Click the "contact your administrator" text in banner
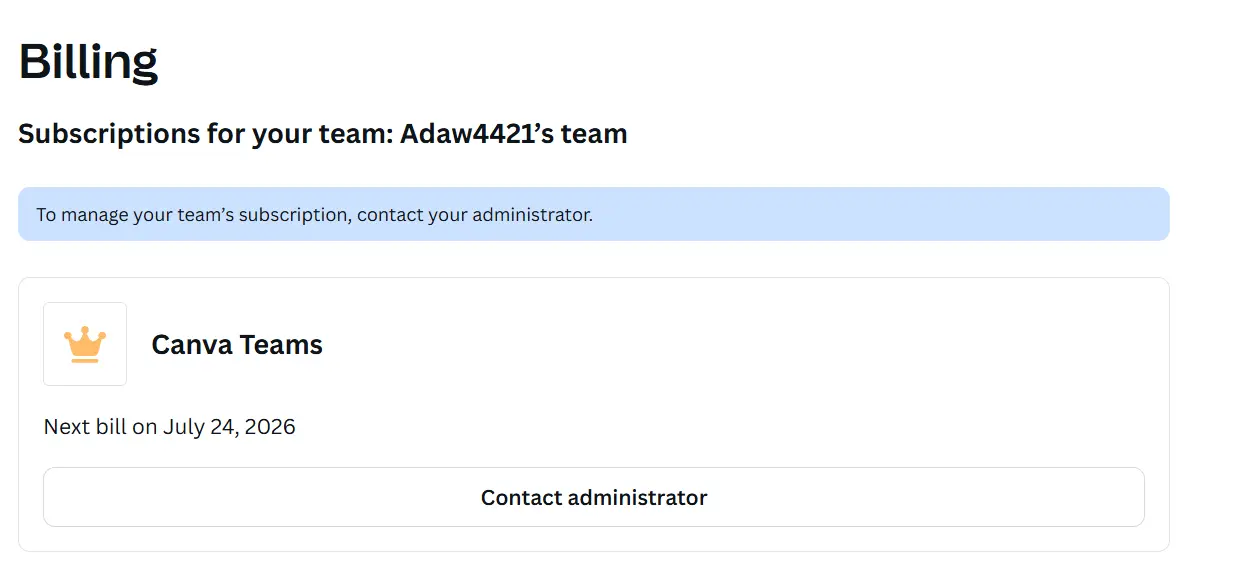This screenshot has height=579, width=1257. click(x=475, y=215)
